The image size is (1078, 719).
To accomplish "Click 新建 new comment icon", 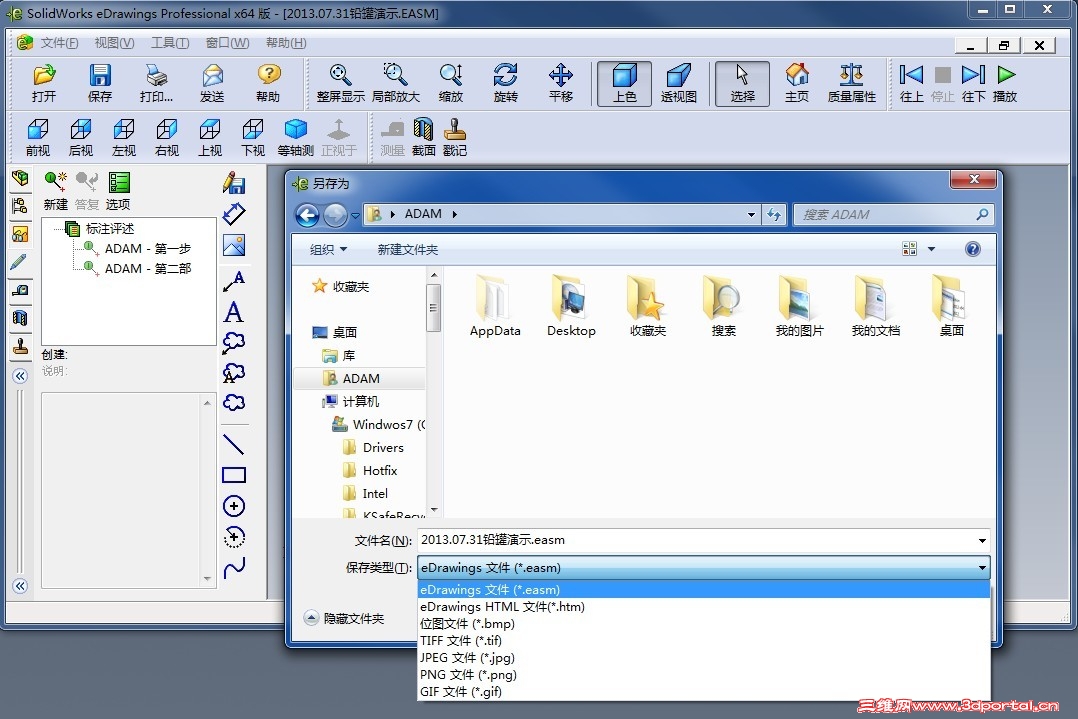I will coord(55,190).
